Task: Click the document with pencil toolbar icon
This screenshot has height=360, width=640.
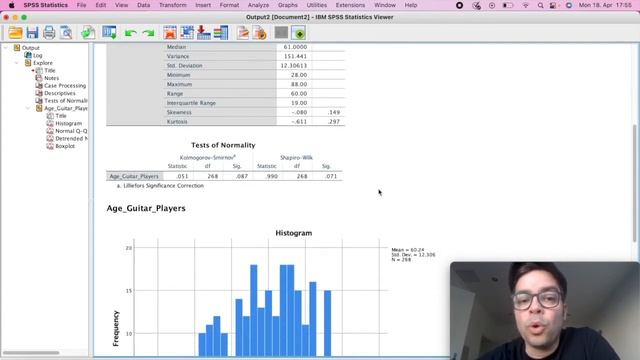Action: pos(242,33)
